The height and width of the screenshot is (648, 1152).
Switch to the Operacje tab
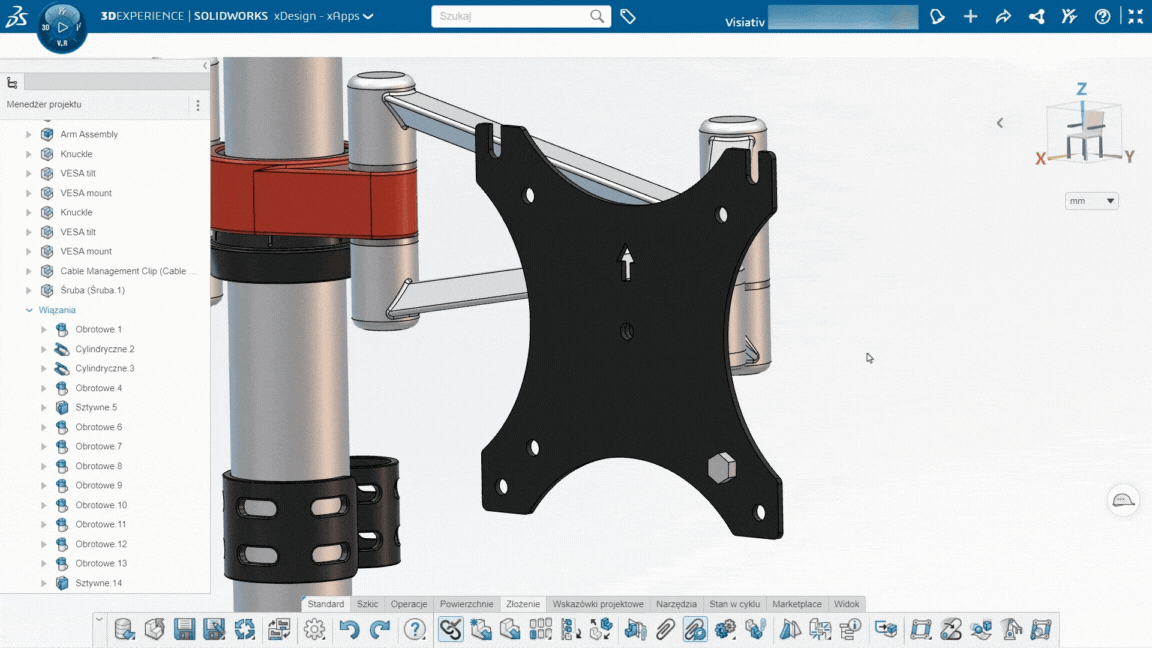tap(408, 604)
